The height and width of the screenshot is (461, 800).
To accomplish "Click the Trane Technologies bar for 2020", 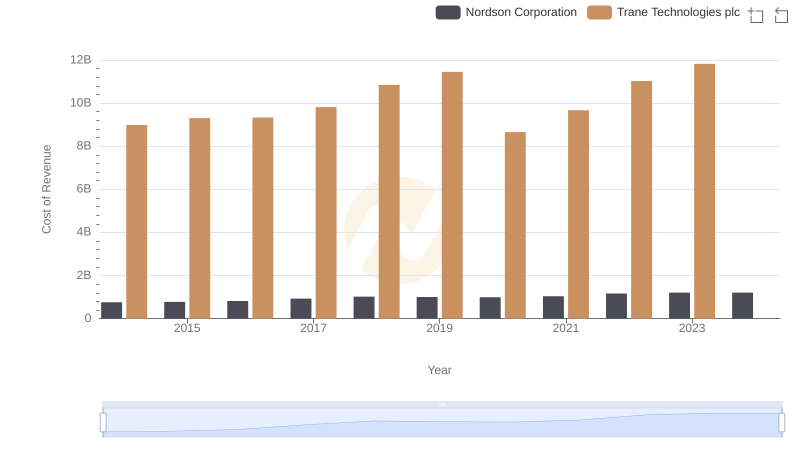I will pyautogui.click(x=515, y=225).
